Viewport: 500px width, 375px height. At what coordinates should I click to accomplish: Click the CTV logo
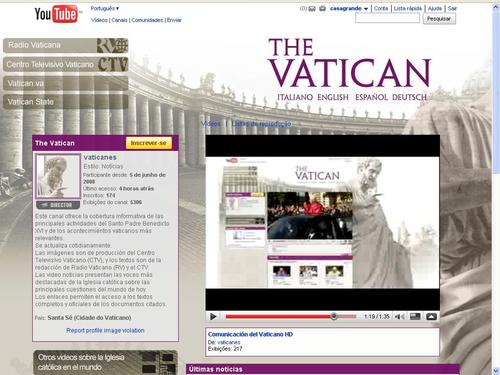click(113, 64)
